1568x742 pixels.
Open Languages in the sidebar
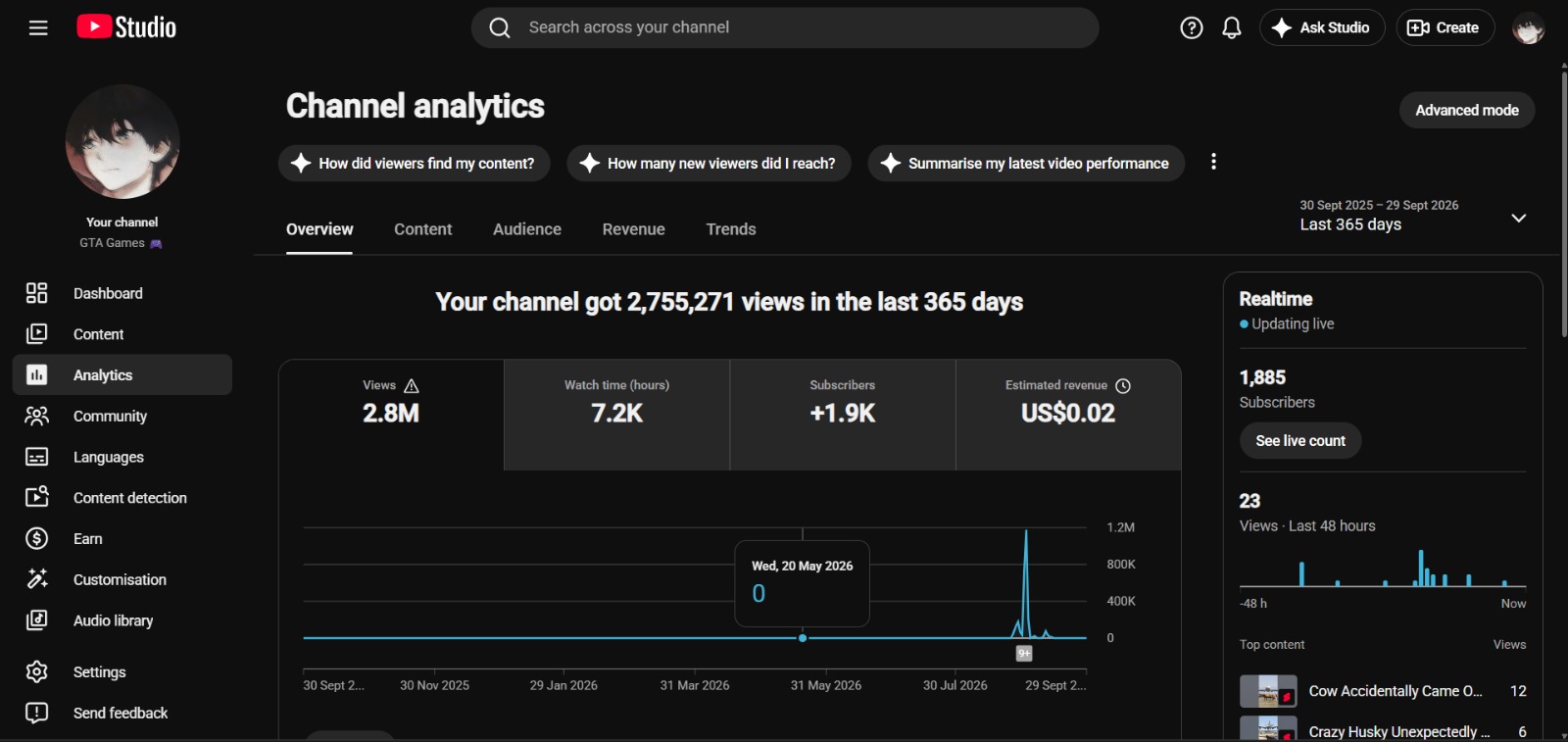pos(122,457)
